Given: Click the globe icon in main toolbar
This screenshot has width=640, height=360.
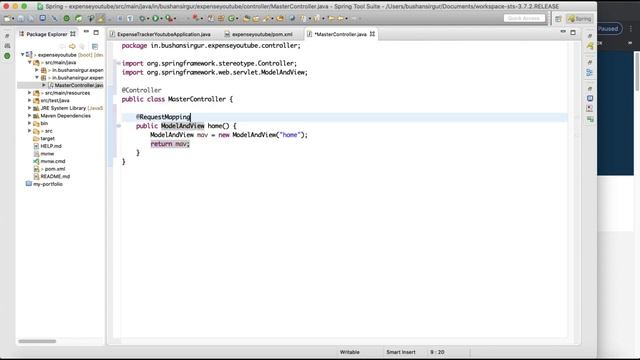Looking at the screenshot, I should click(x=292, y=18).
